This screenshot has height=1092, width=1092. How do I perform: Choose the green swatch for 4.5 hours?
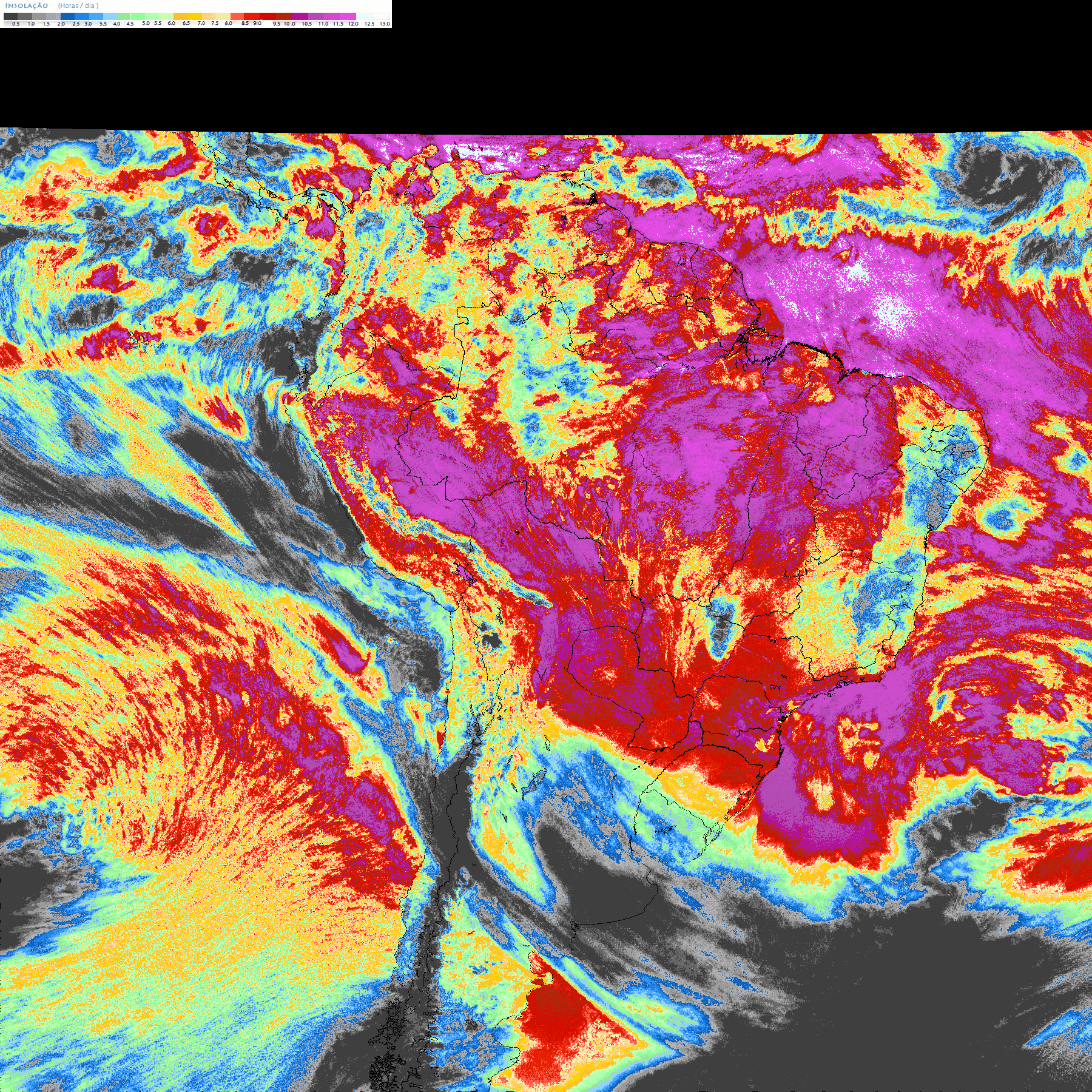point(124,16)
